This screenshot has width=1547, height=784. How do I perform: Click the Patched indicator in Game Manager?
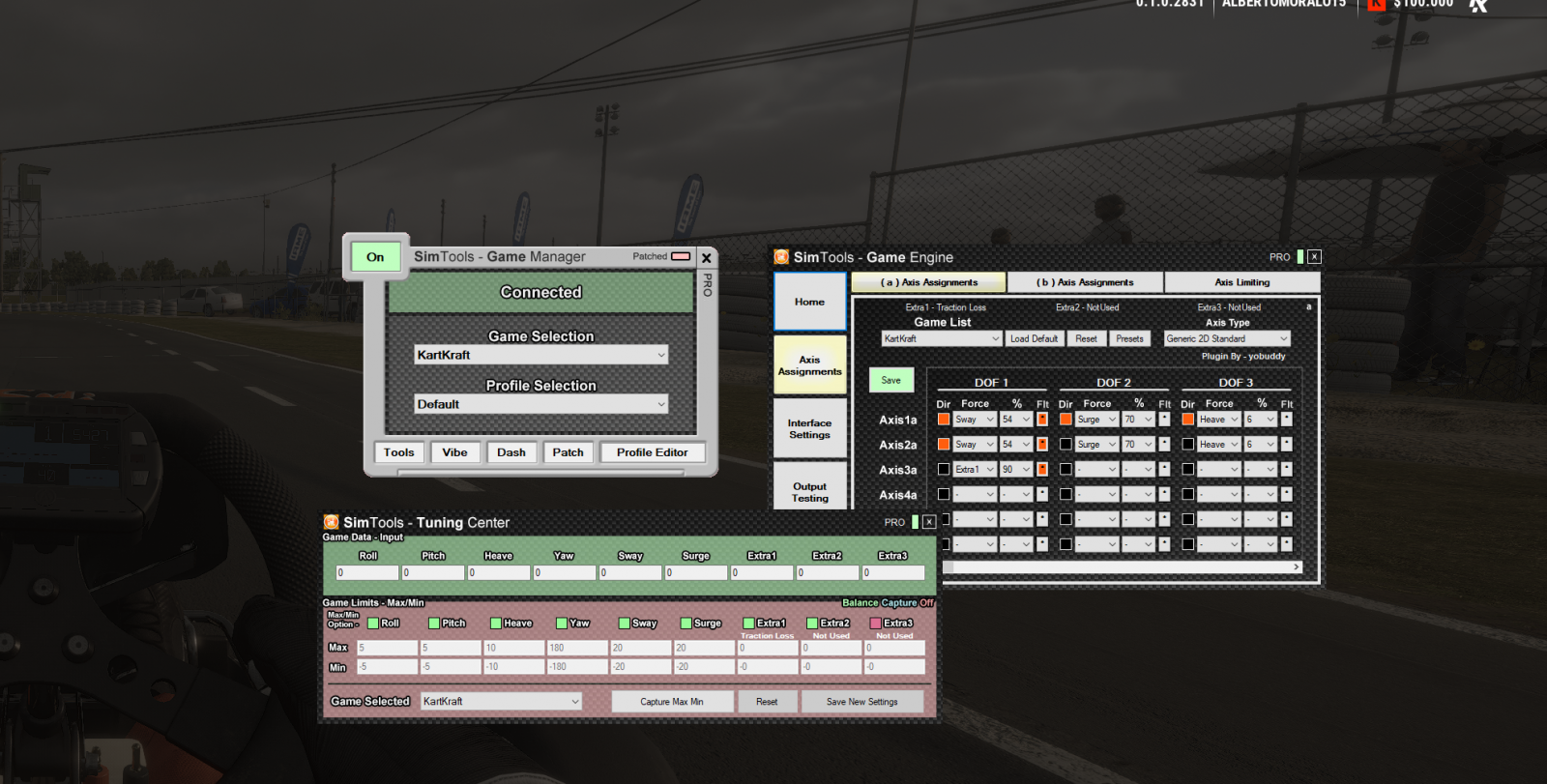point(681,256)
